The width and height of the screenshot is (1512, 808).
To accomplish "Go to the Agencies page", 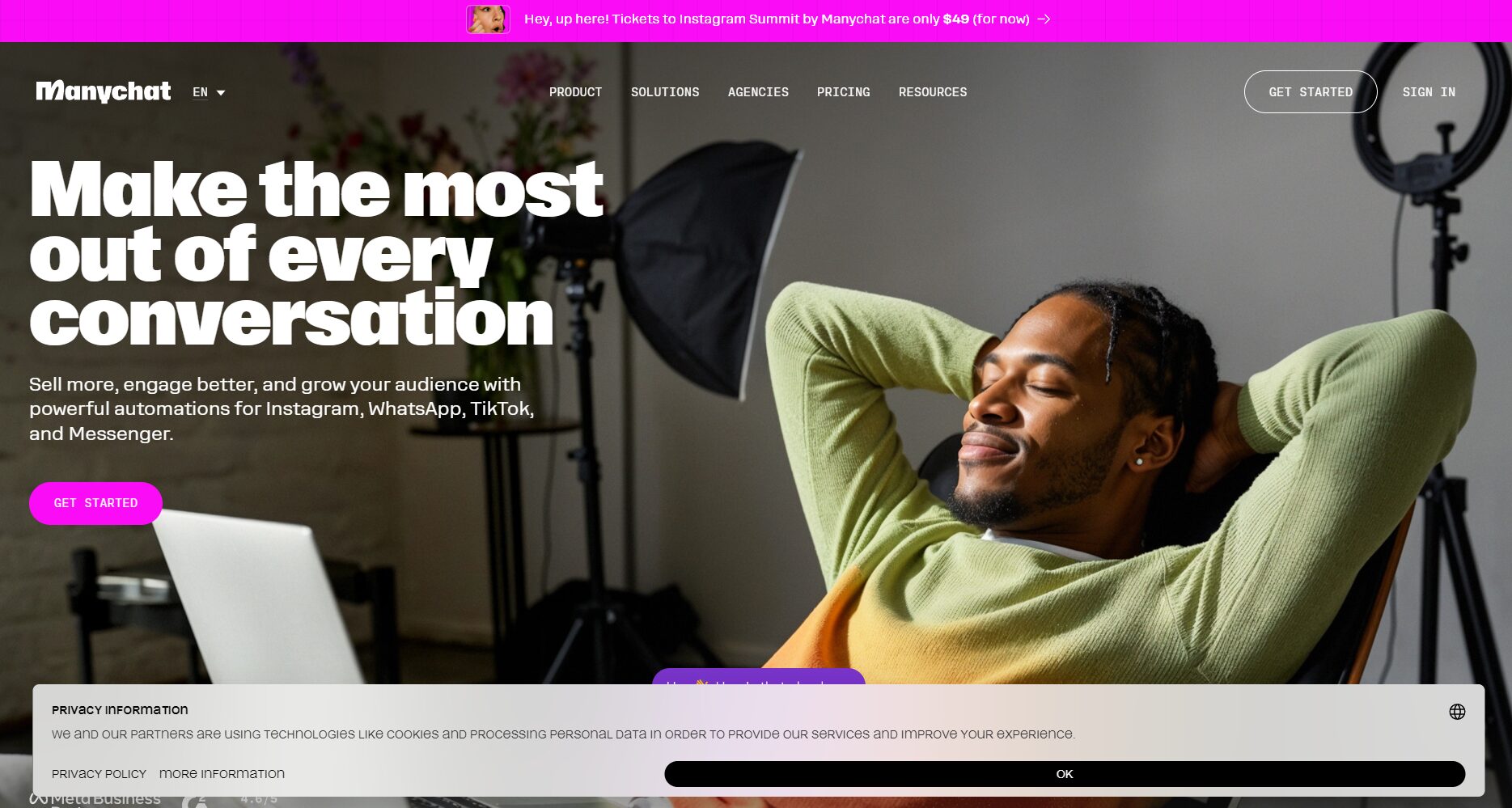I will pyautogui.click(x=758, y=92).
